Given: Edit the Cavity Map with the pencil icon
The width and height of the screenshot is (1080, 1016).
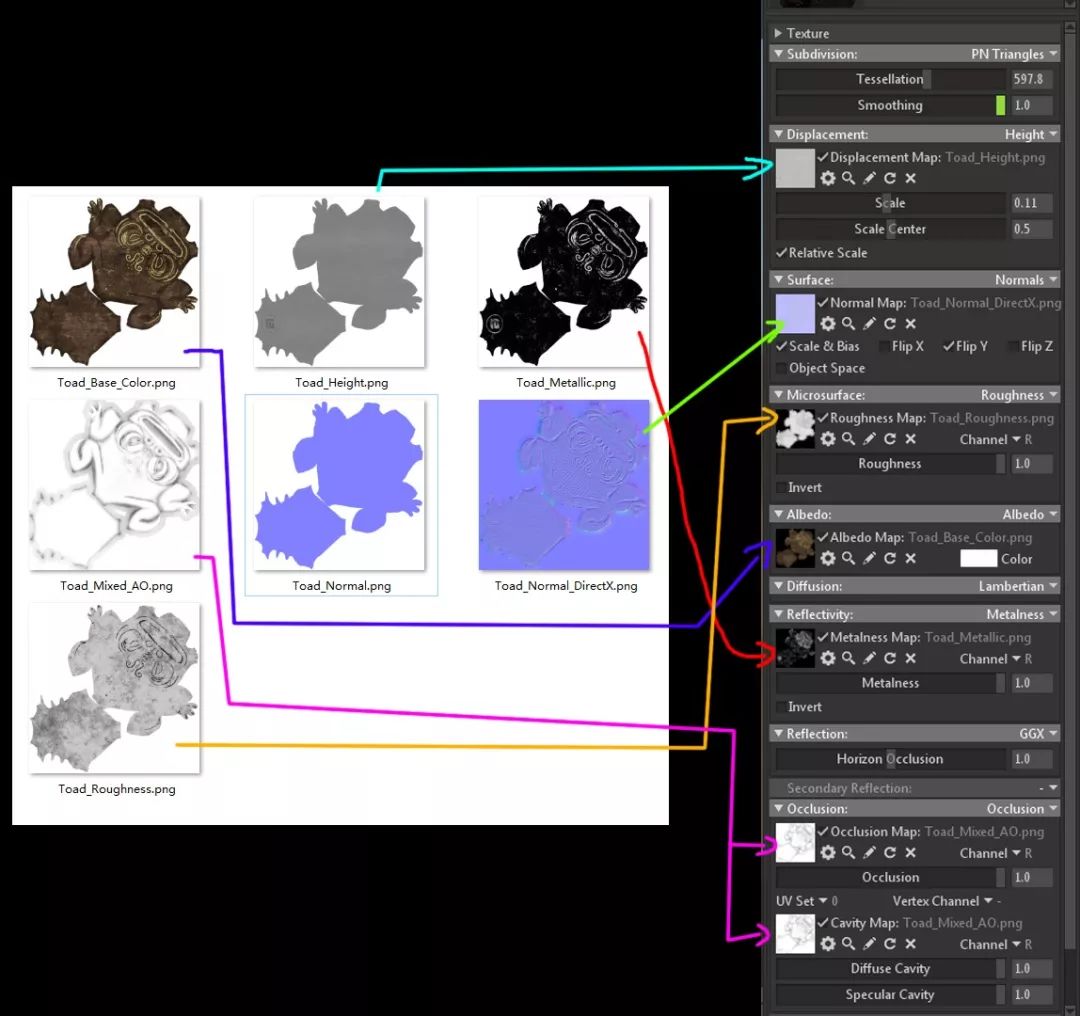Looking at the screenshot, I should (x=868, y=944).
